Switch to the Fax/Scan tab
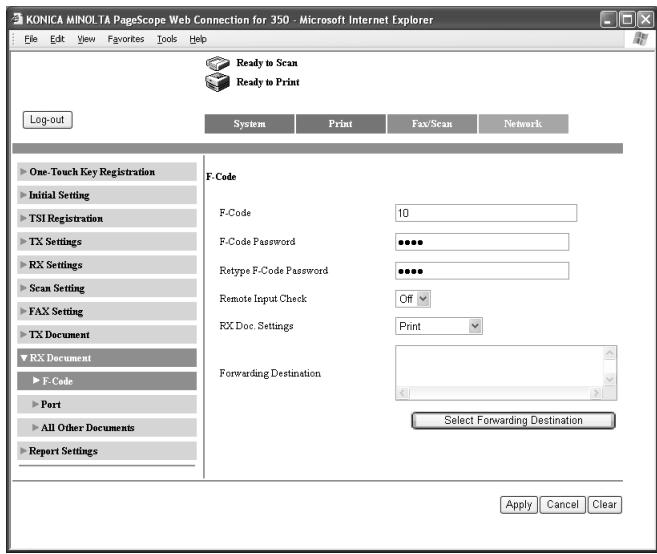This screenshot has width=657, height=554. tap(432, 124)
